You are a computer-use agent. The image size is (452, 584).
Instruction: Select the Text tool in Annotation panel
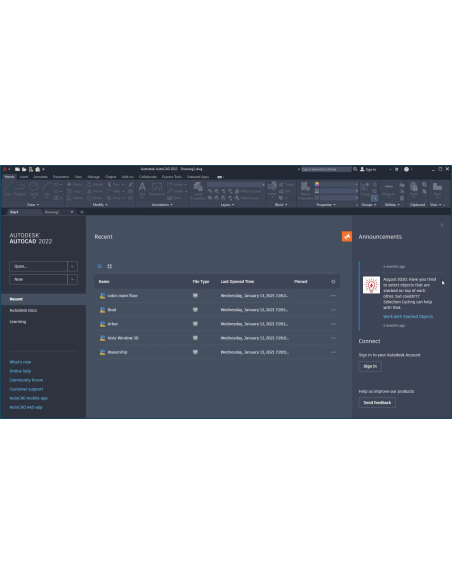[x=142, y=189]
